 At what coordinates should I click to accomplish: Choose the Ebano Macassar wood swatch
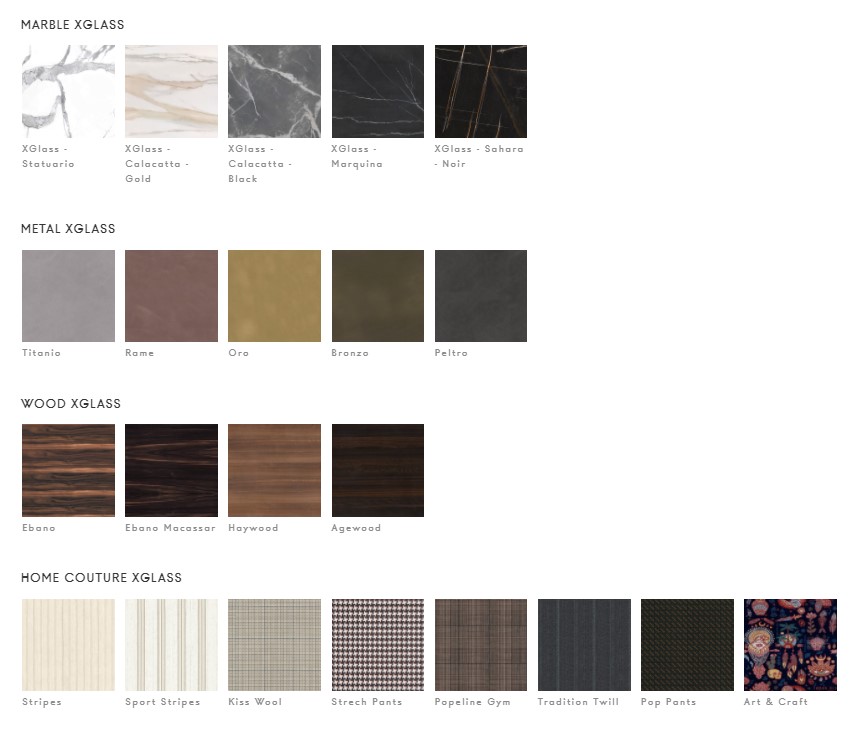[171, 470]
